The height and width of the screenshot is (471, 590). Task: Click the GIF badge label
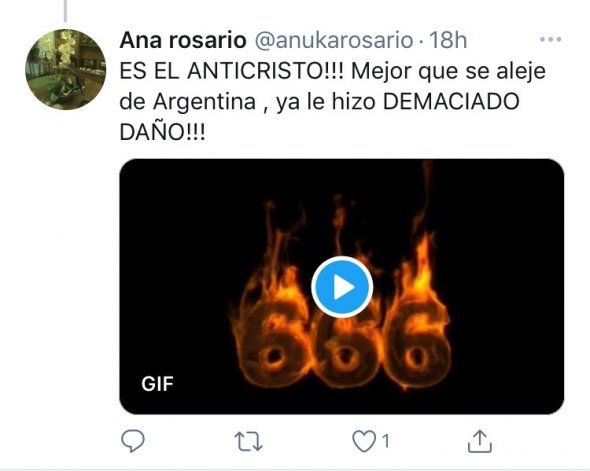(157, 384)
